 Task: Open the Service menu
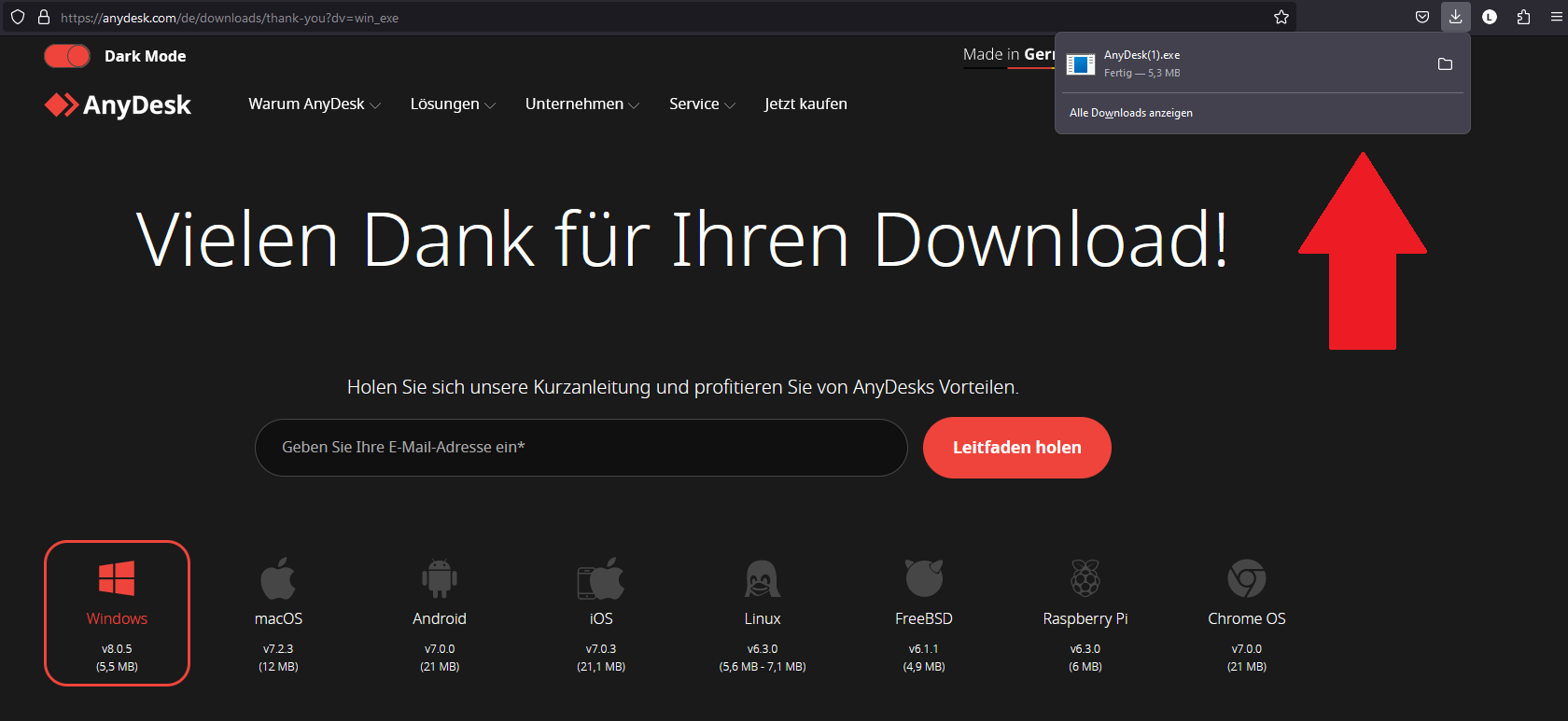click(x=702, y=104)
